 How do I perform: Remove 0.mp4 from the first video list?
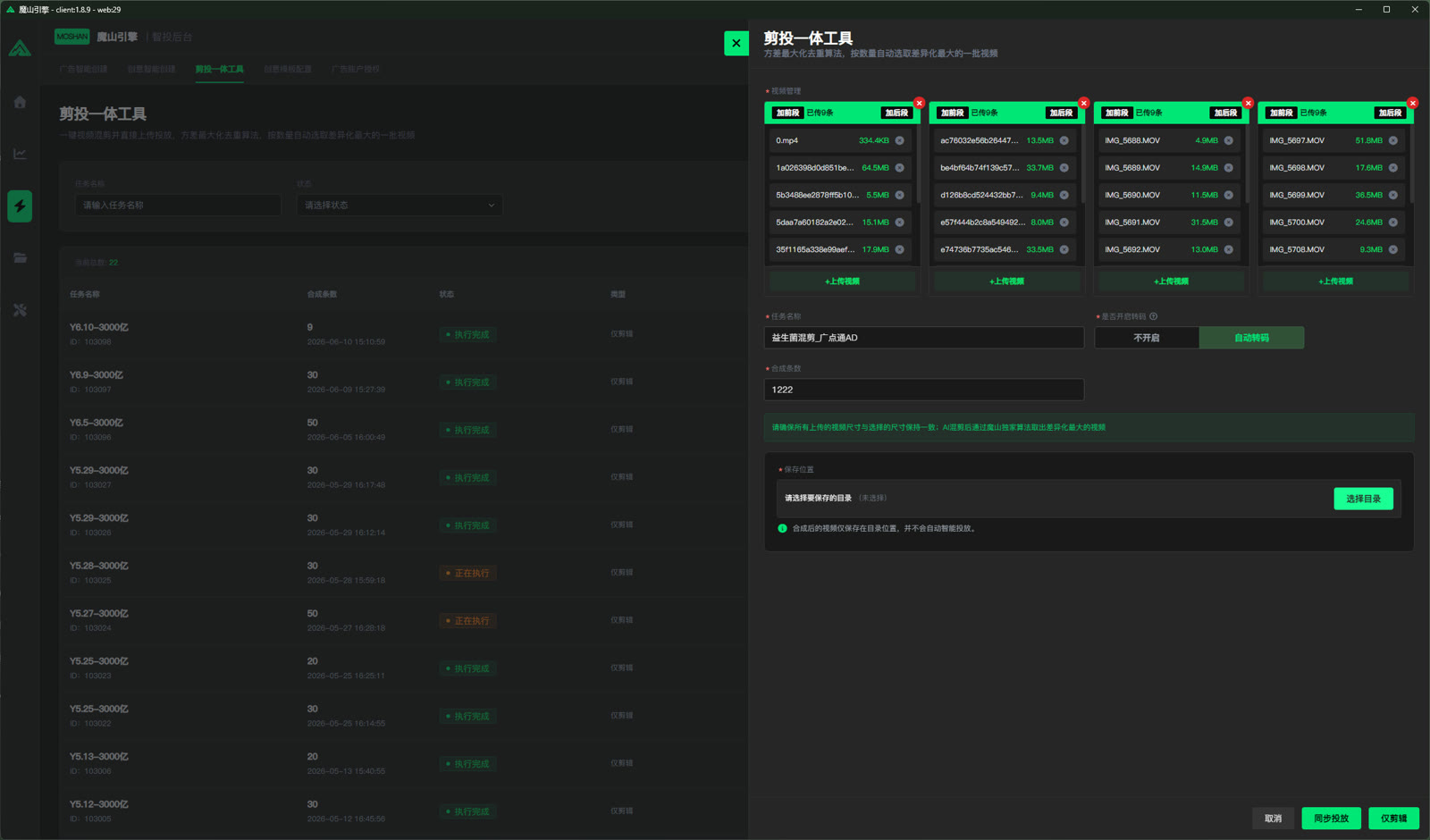[899, 140]
